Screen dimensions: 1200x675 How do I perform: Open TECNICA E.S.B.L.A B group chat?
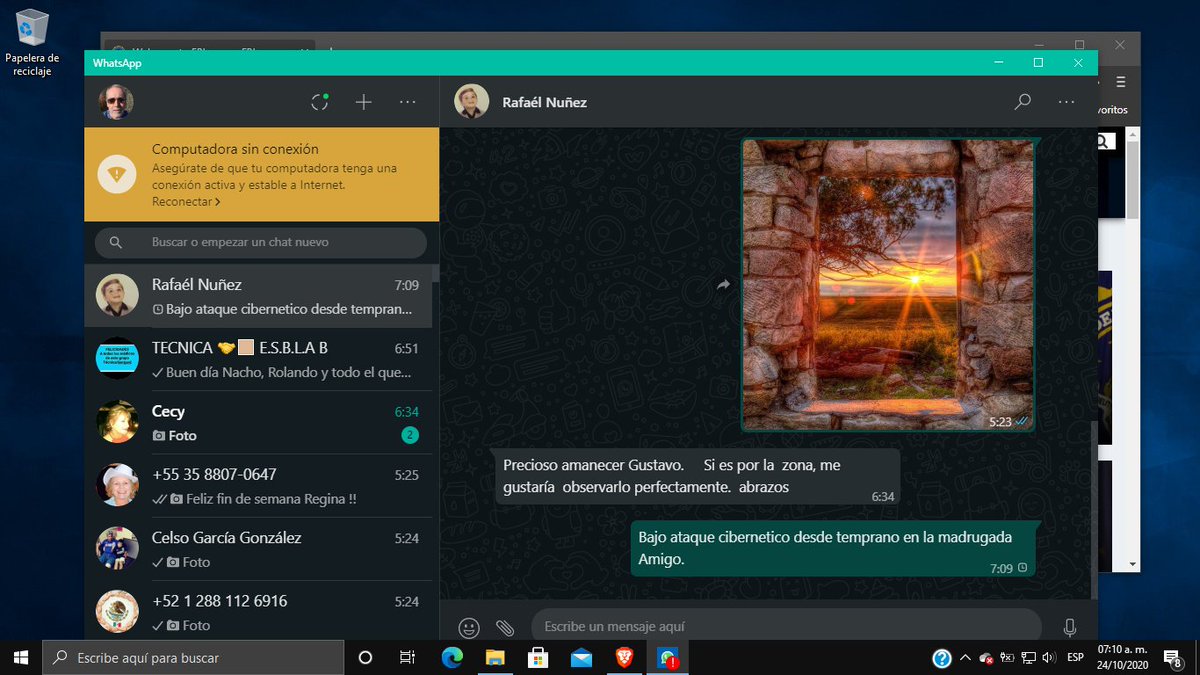(x=258, y=359)
